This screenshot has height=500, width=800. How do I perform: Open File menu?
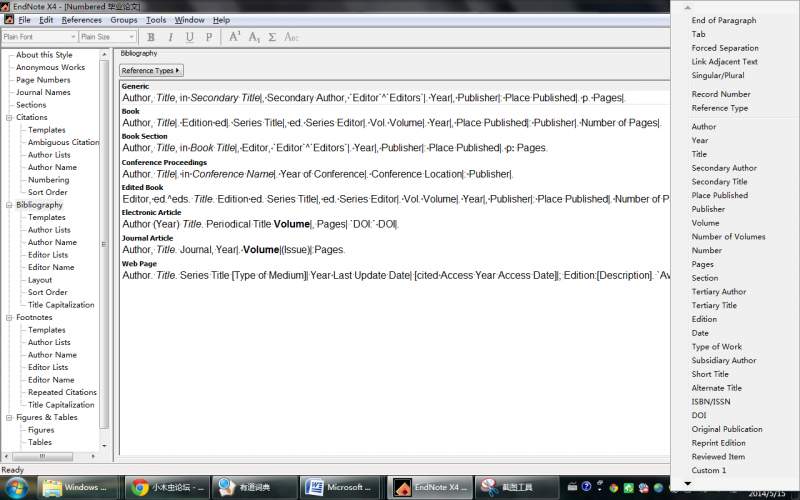point(24,20)
